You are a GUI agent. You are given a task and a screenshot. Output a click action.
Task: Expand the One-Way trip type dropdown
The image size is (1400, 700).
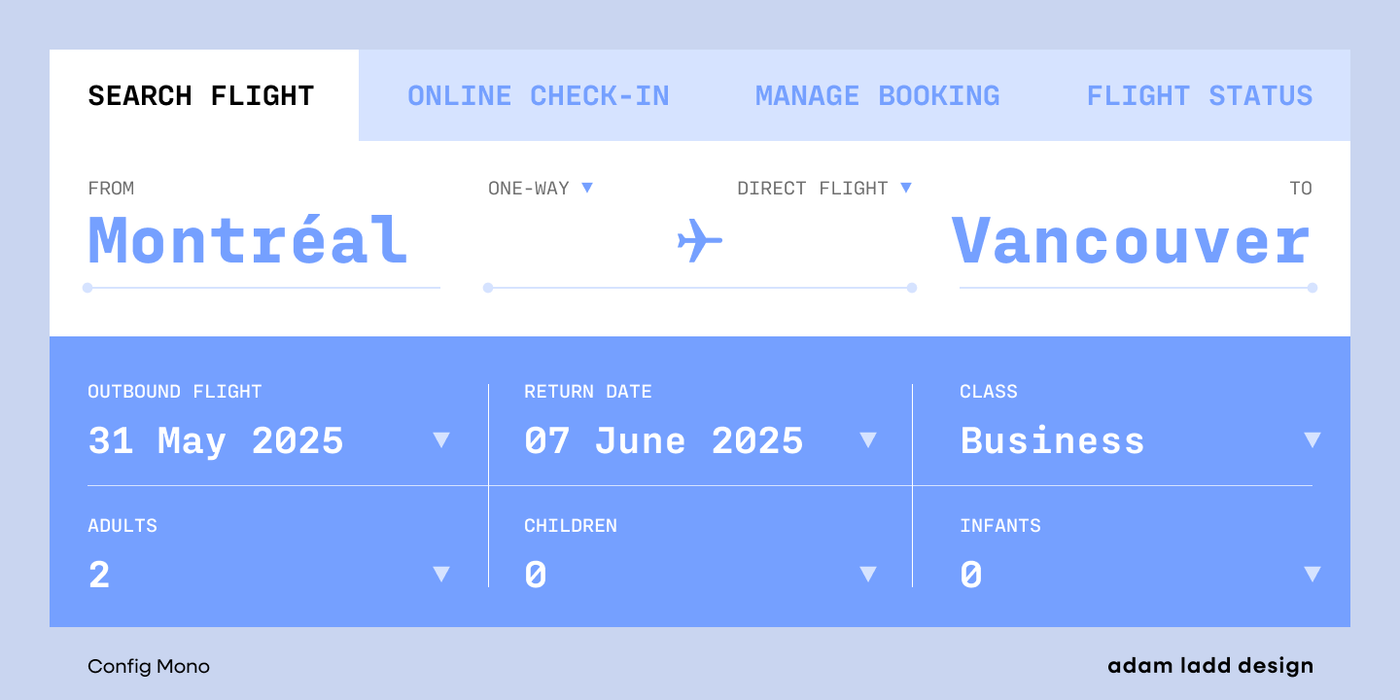tap(587, 188)
